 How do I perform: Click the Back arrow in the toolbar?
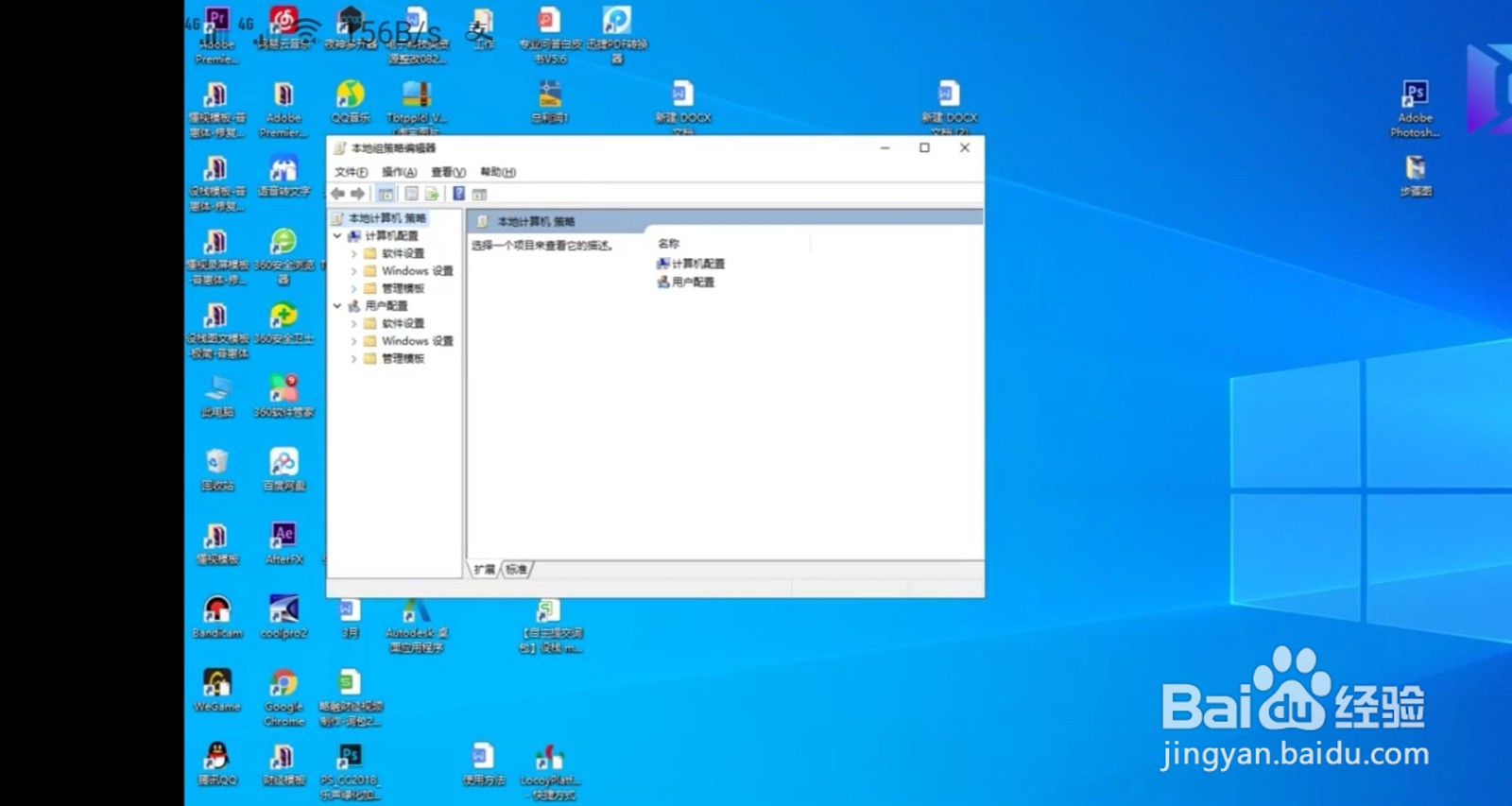tap(337, 194)
